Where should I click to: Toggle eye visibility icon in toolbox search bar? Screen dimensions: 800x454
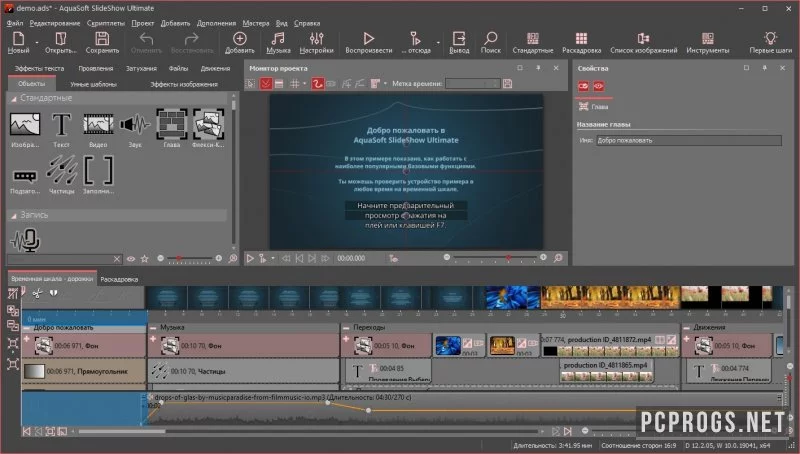tap(131, 259)
